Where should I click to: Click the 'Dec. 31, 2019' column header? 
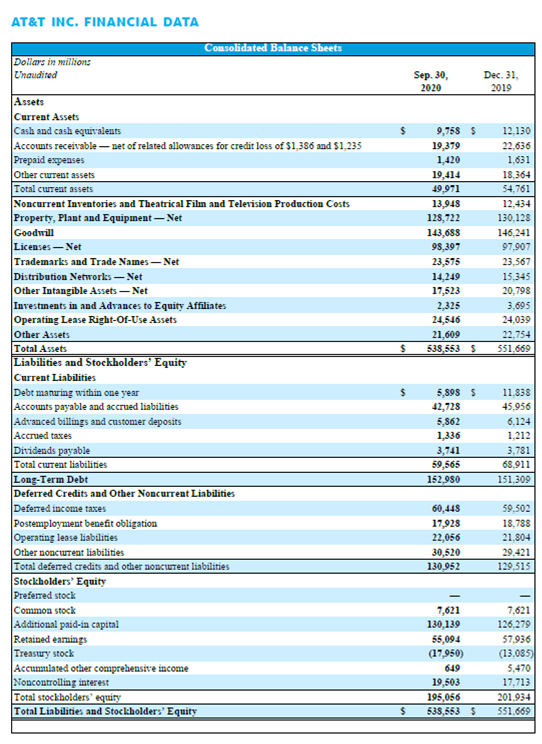coord(501,81)
